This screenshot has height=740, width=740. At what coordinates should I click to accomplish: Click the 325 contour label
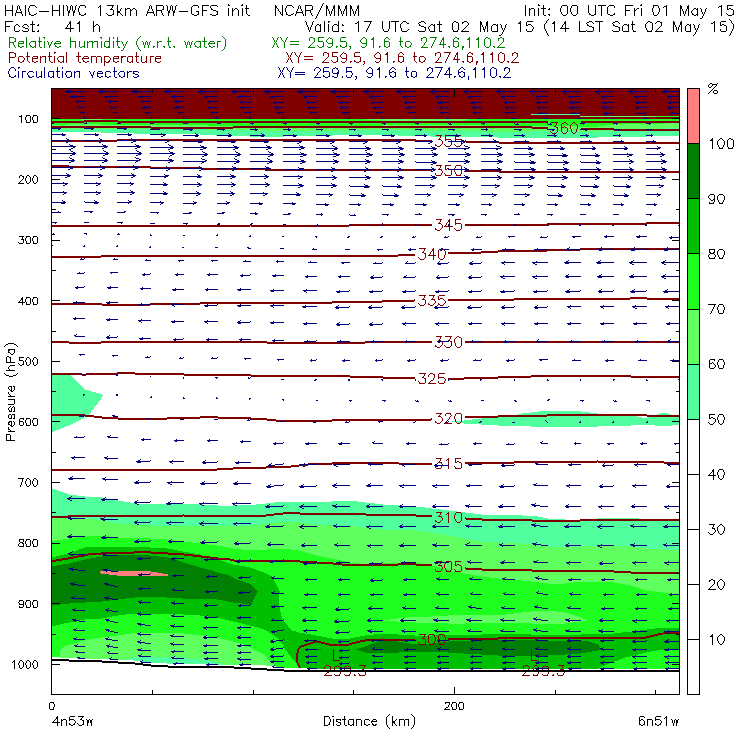point(432,378)
